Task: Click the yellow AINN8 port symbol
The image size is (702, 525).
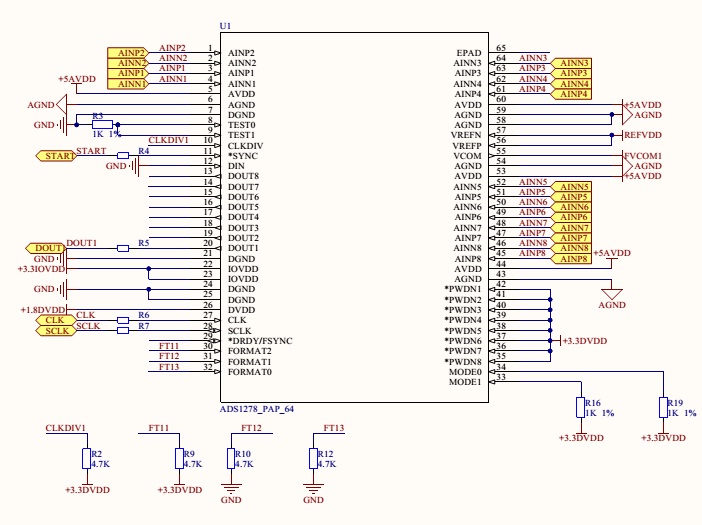Action: point(571,248)
